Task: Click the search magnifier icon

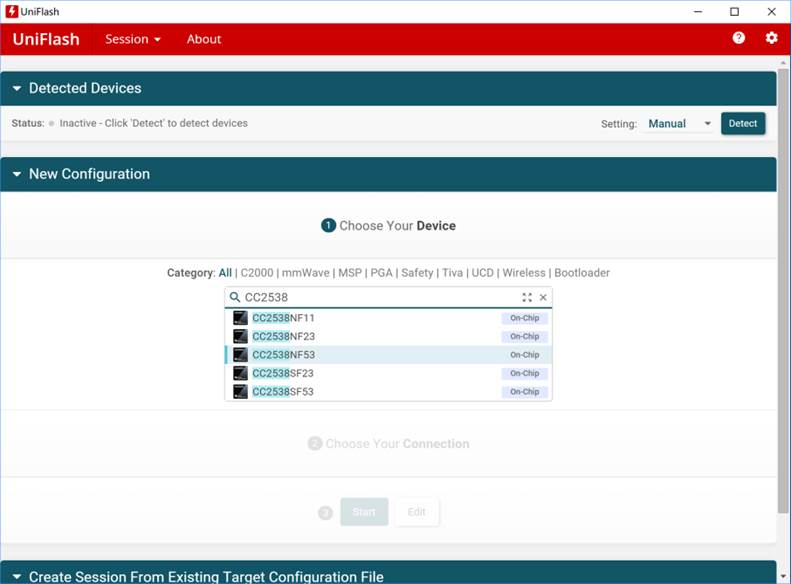Action: point(235,297)
